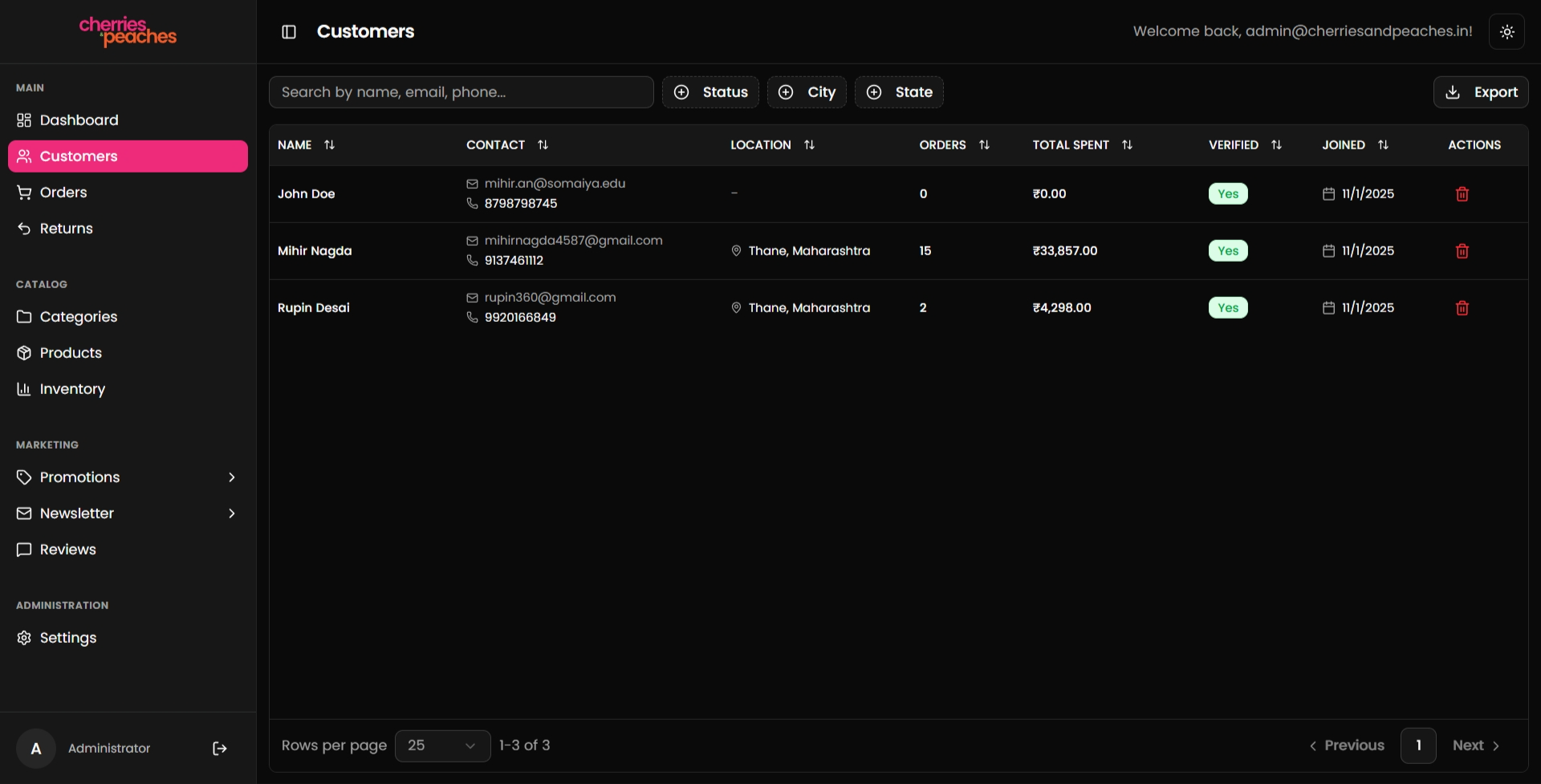
Task: Open the rows per page dropdown
Action: tap(442, 745)
